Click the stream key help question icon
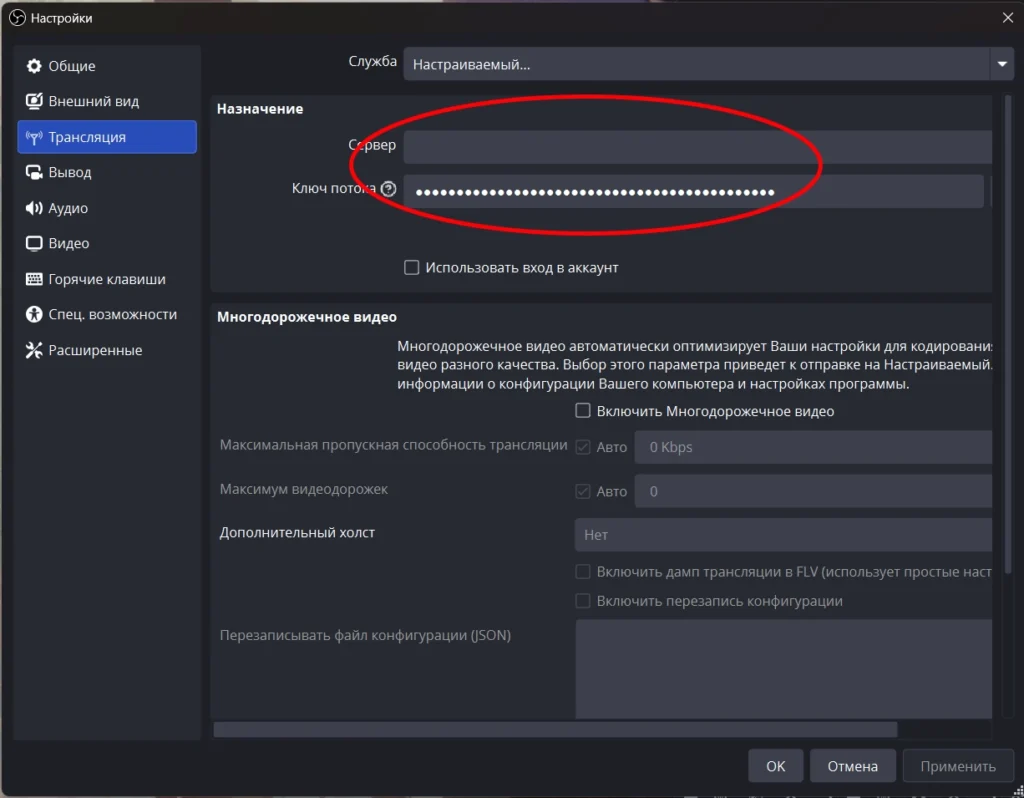The image size is (1024, 798). (388, 189)
